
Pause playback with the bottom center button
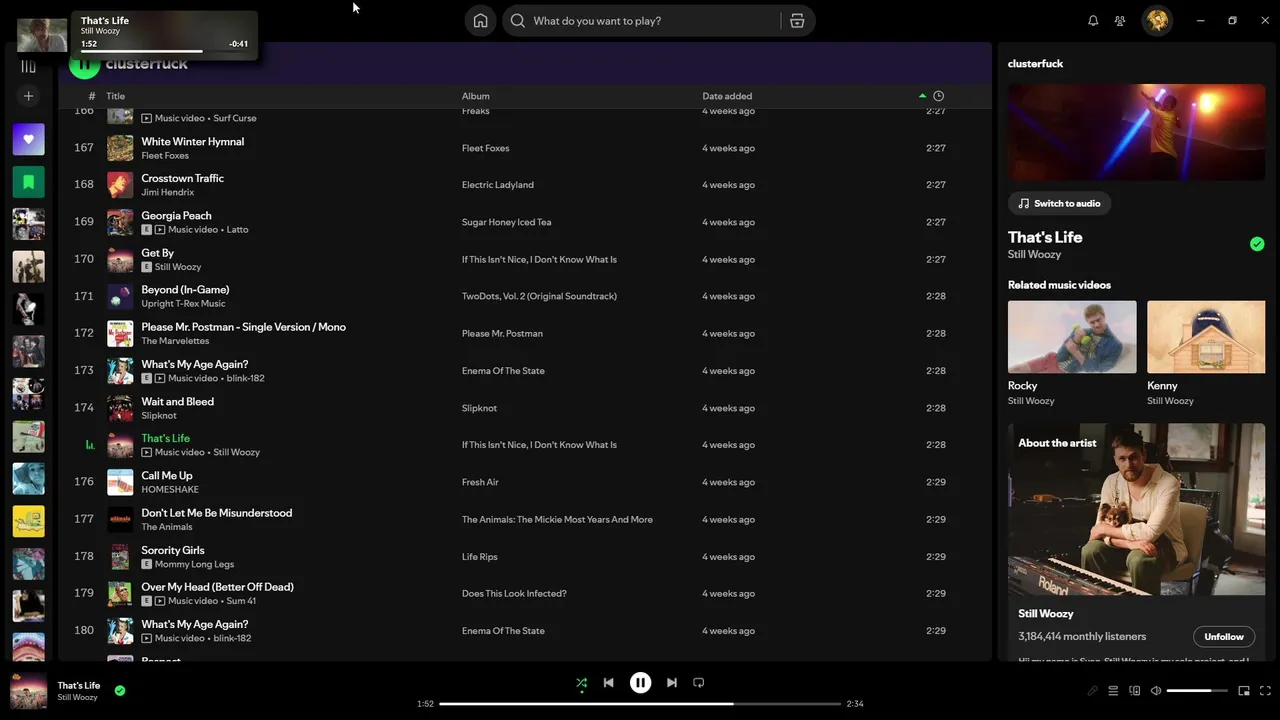point(640,683)
